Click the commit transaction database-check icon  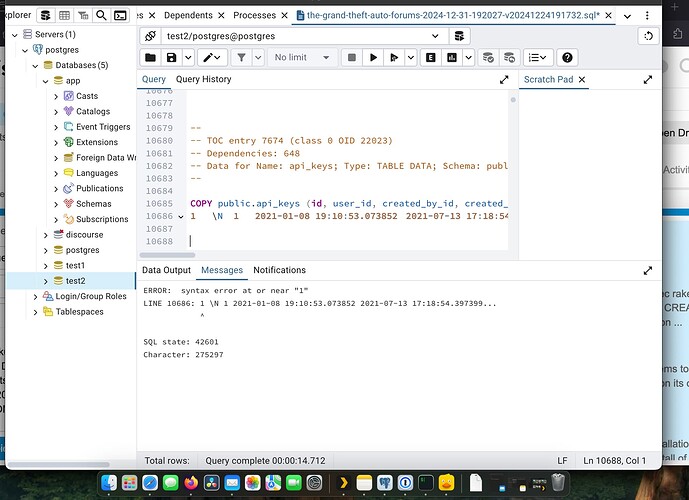[x=488, y=58]
